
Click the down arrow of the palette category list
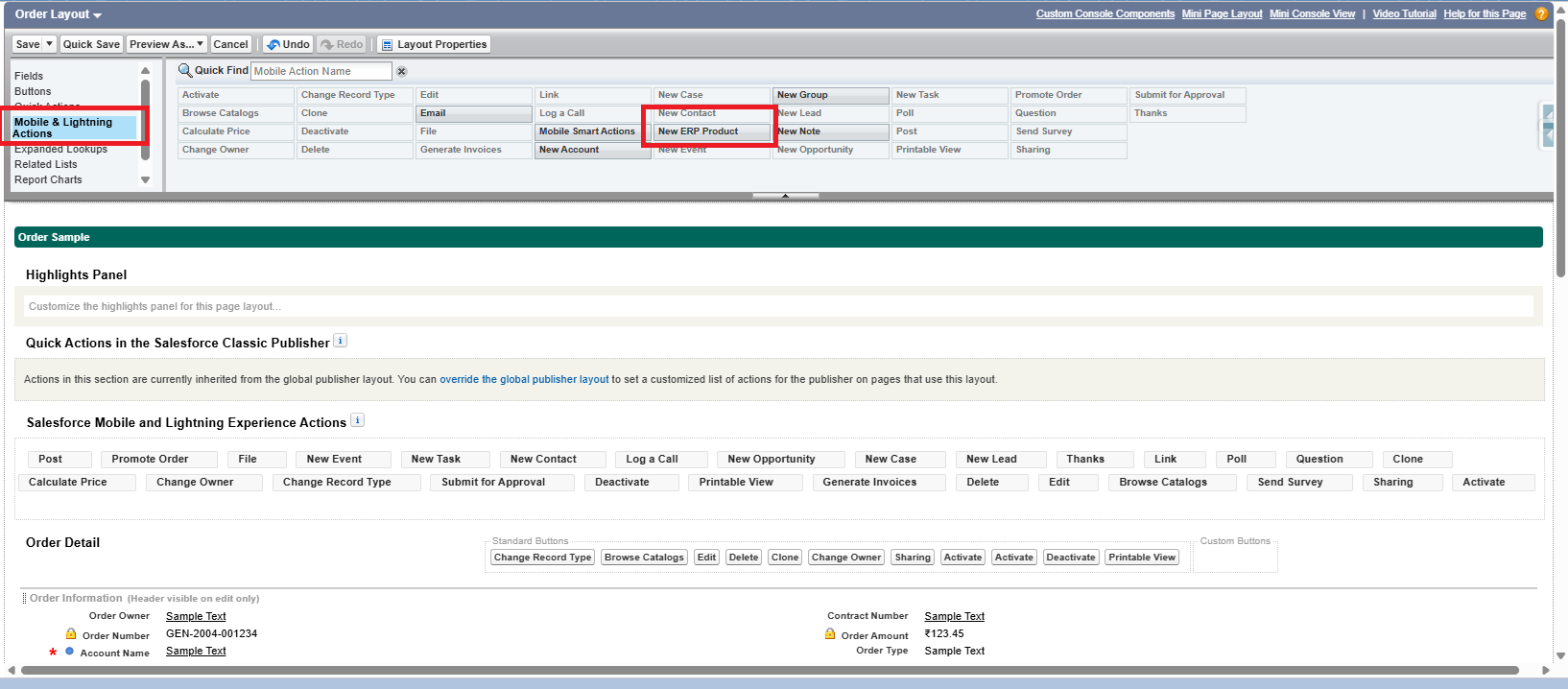[x=146, y=179]
